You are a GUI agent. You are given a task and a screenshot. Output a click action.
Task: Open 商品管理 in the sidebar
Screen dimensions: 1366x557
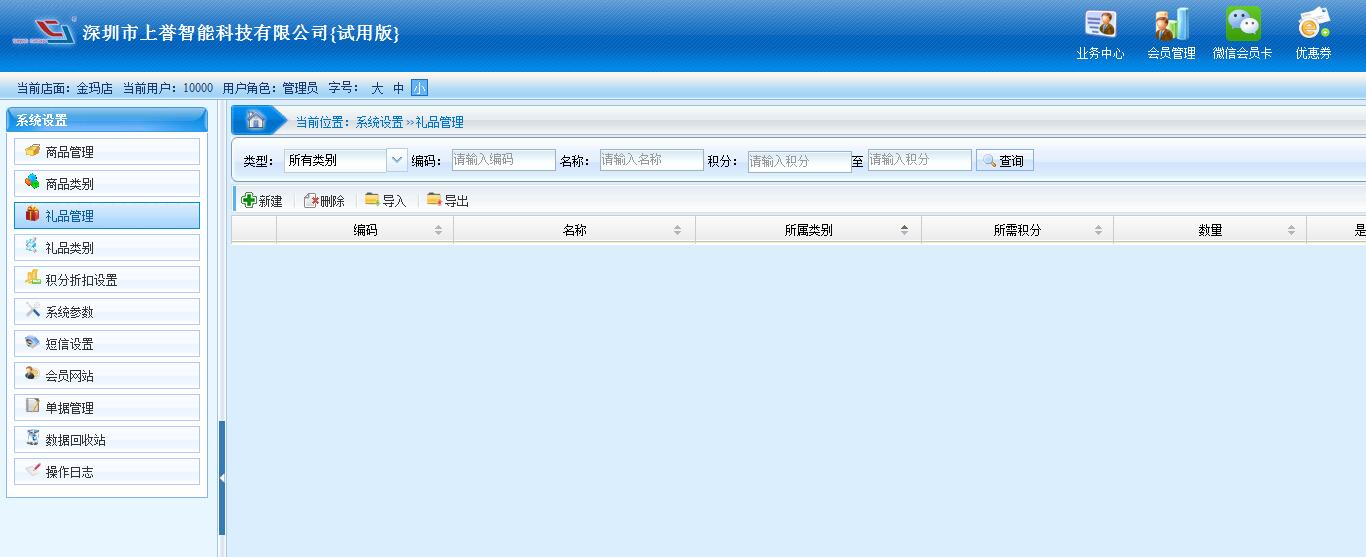tap(107, 152)
